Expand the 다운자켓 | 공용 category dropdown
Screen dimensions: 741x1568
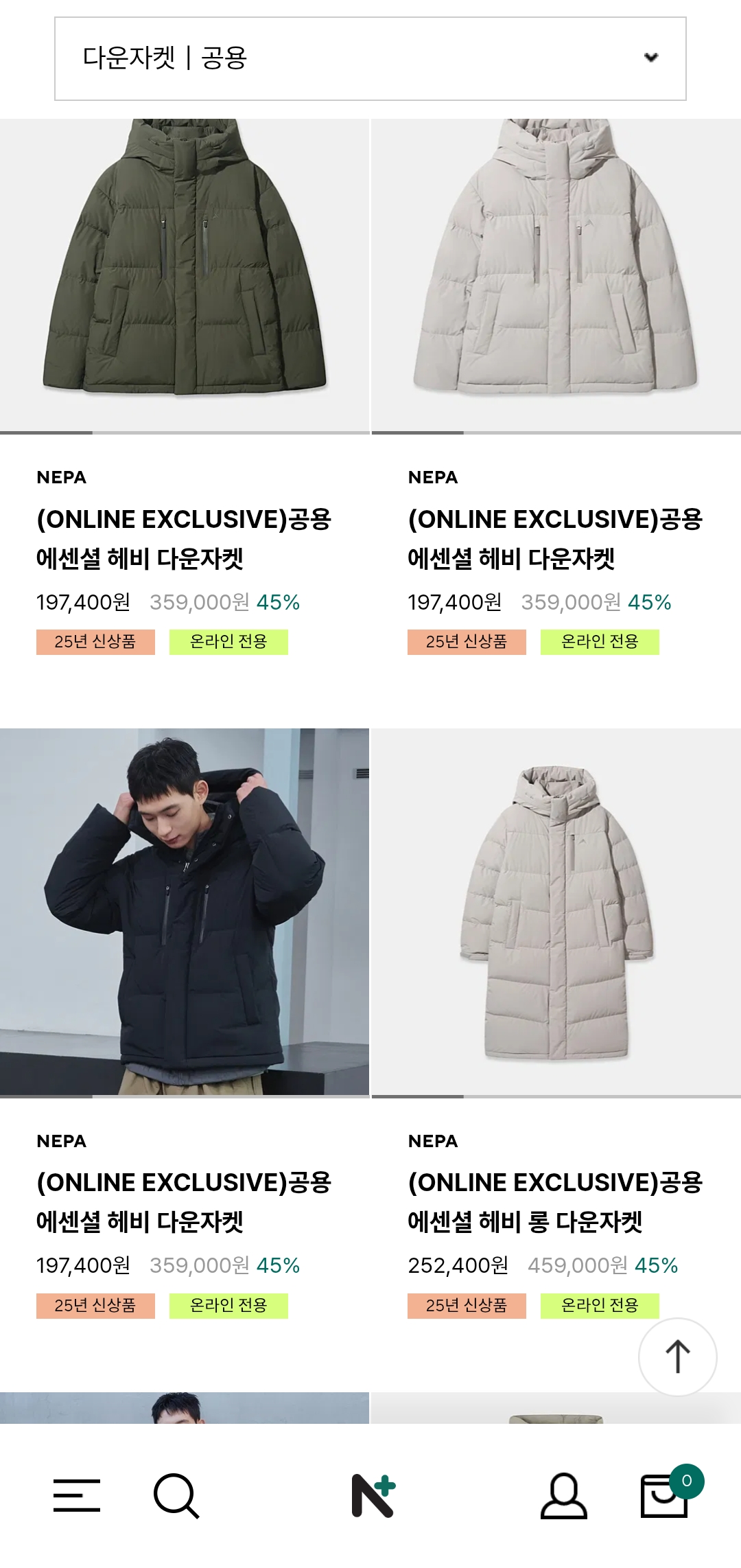[370, 59]
